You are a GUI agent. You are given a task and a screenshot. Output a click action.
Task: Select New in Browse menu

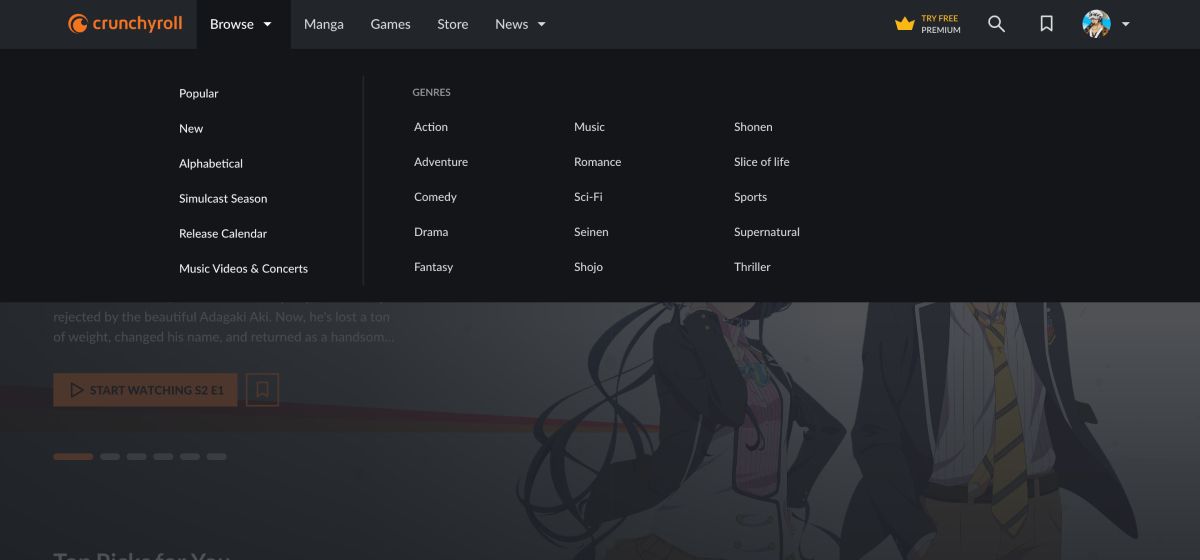pos(191,128)
